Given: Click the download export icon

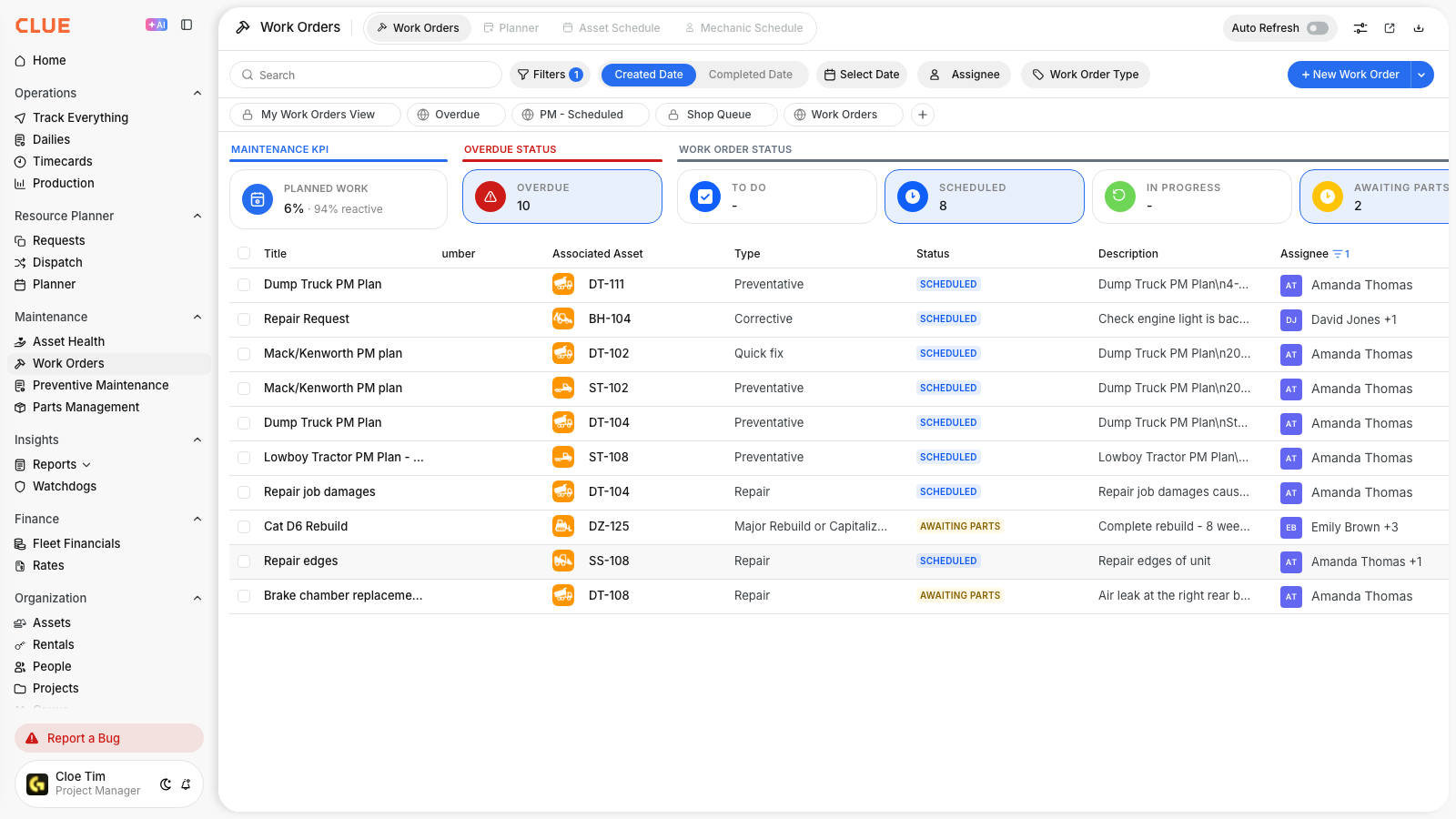Looking at the screenshot, I should pyautogui.click(x=1419, y=28).
